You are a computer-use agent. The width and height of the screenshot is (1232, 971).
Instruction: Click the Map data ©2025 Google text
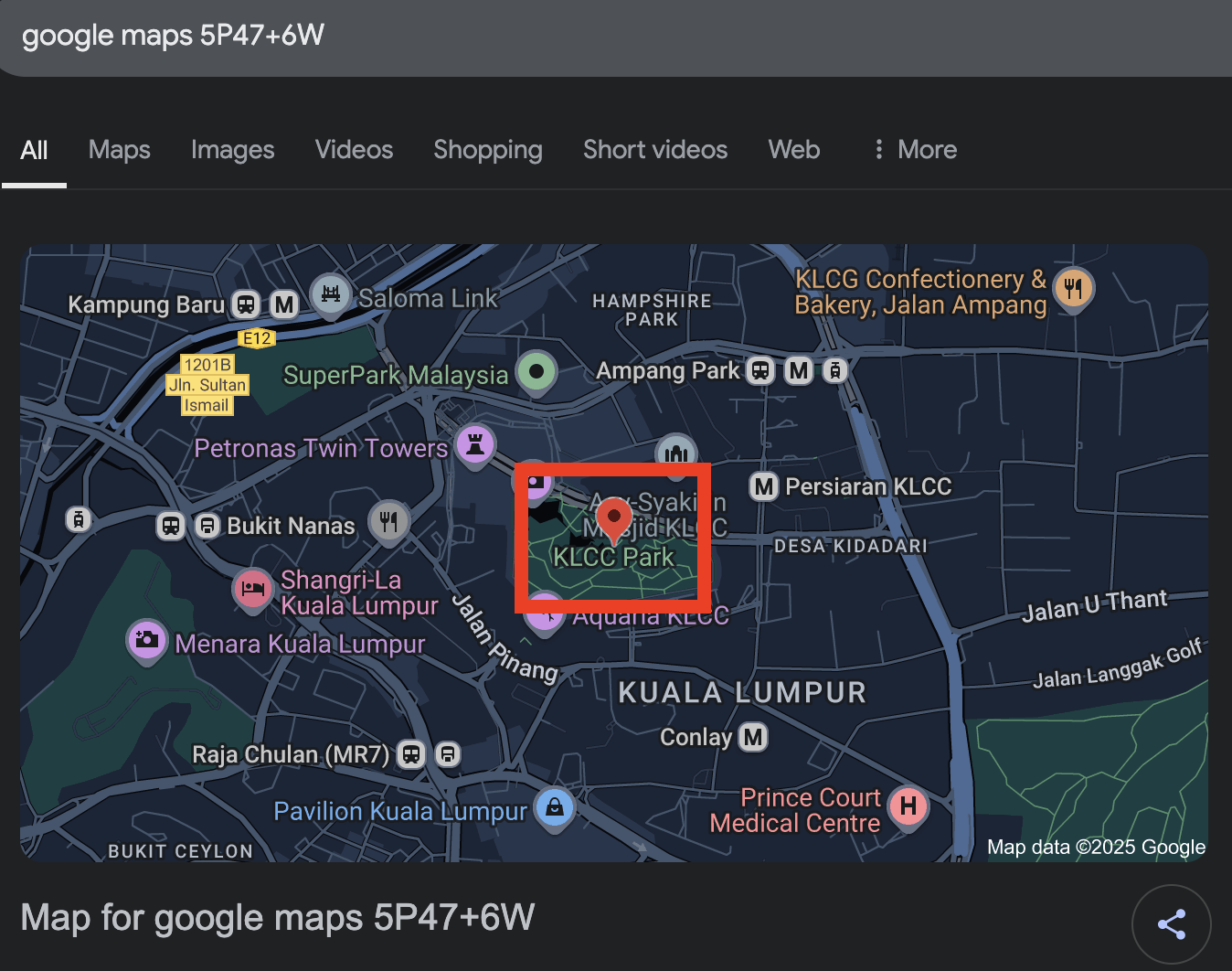pyautogui.click(x=1096, y=848)
